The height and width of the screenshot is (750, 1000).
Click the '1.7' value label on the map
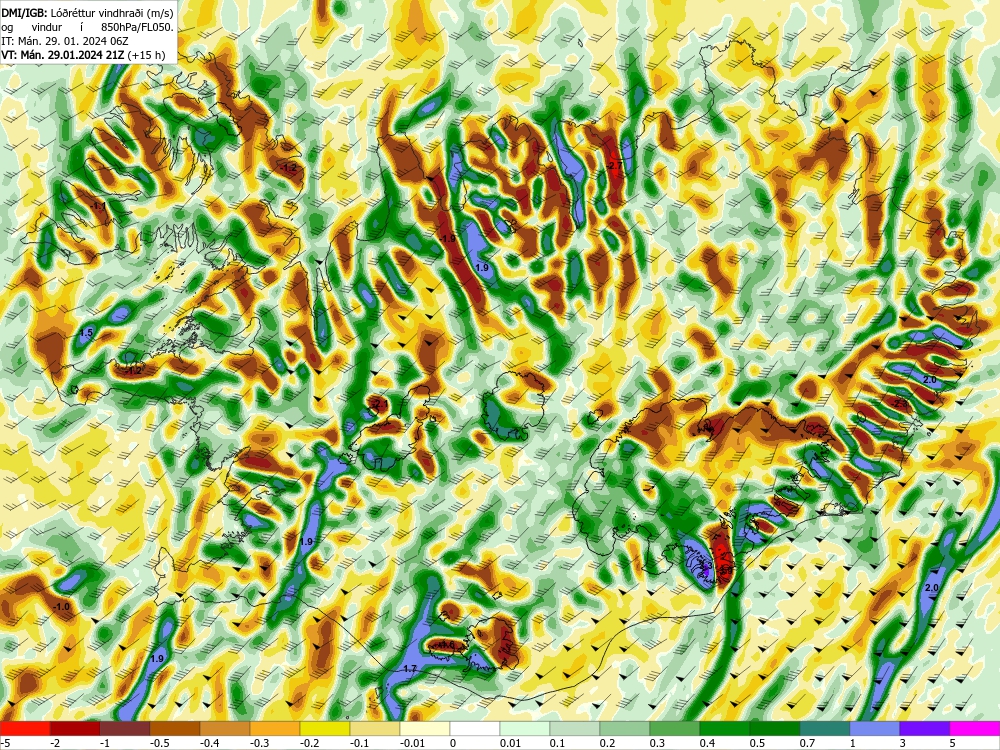[x=411, y=669]
